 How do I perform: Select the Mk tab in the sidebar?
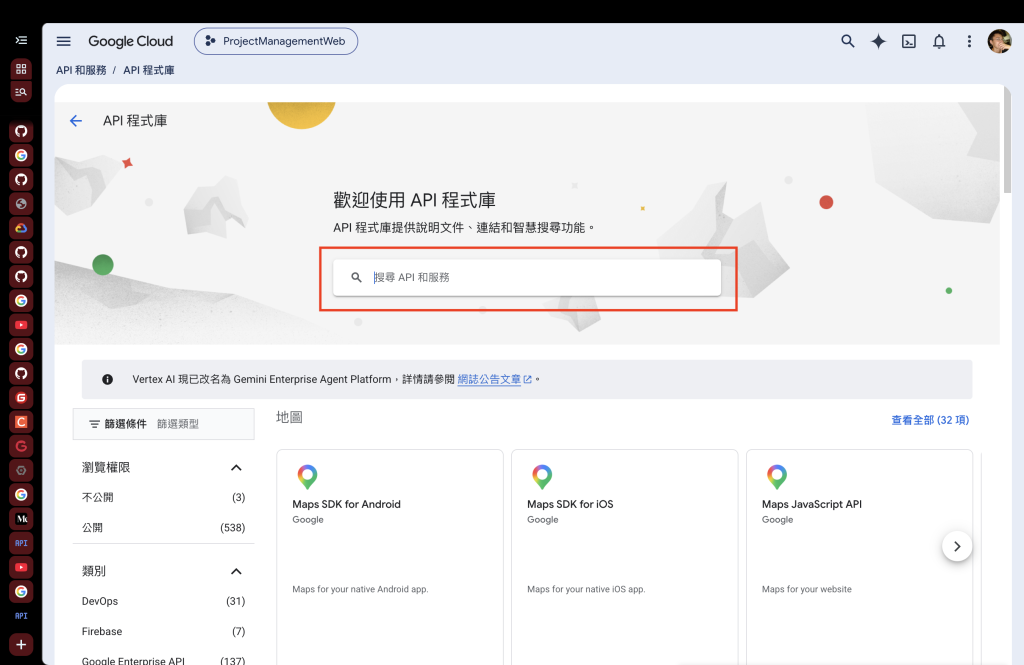pos(21,519)
